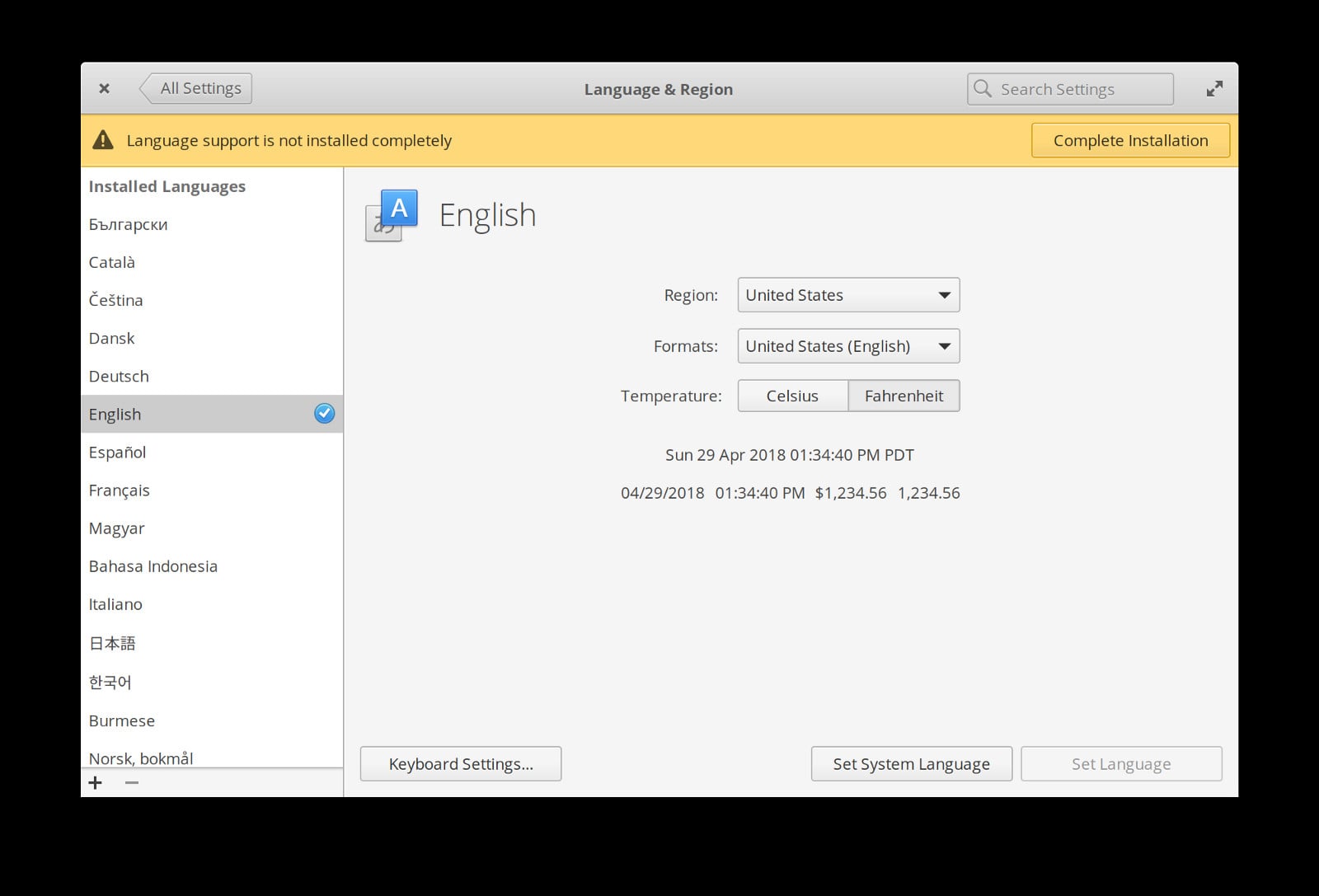The height and width of the screenshot is (896, 1319).
Task: Select Celsius as temperature unit
Action: coord(792,396)
